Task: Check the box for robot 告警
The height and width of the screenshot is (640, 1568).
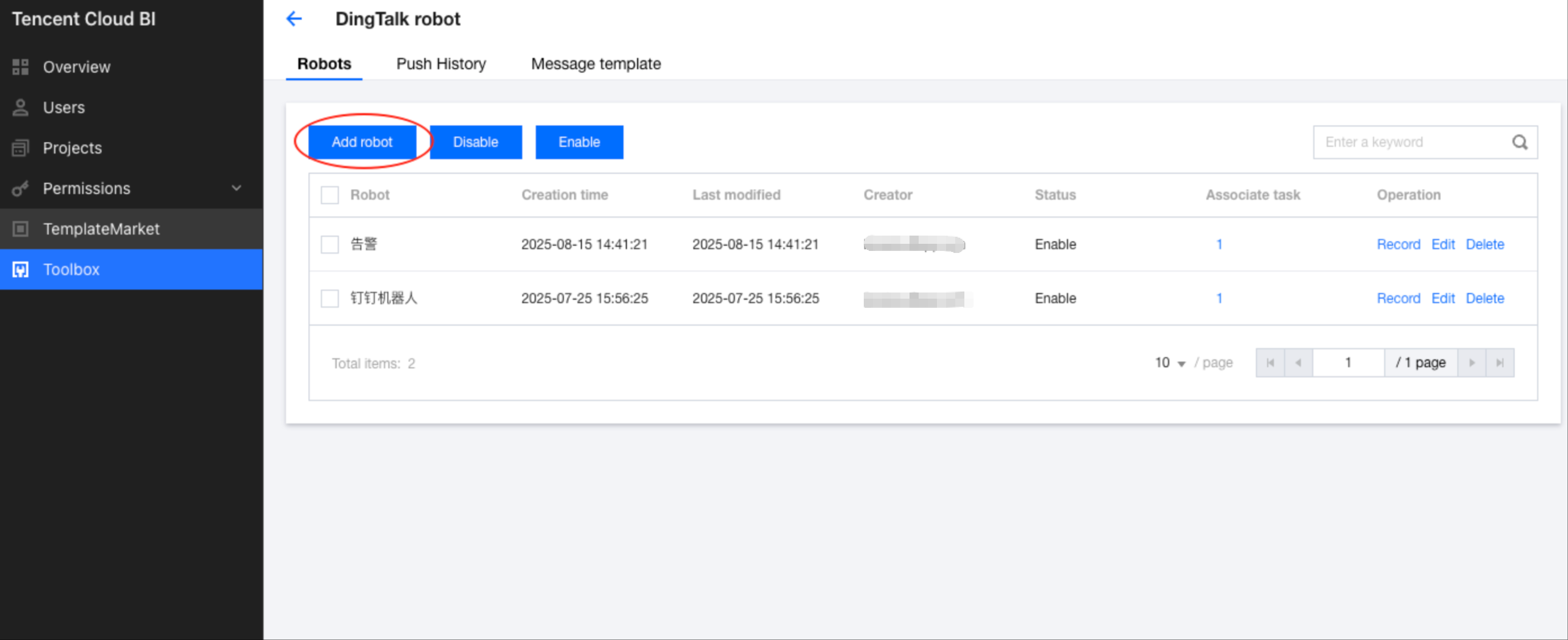Action: pyautogui.click(x=329, y=244)
